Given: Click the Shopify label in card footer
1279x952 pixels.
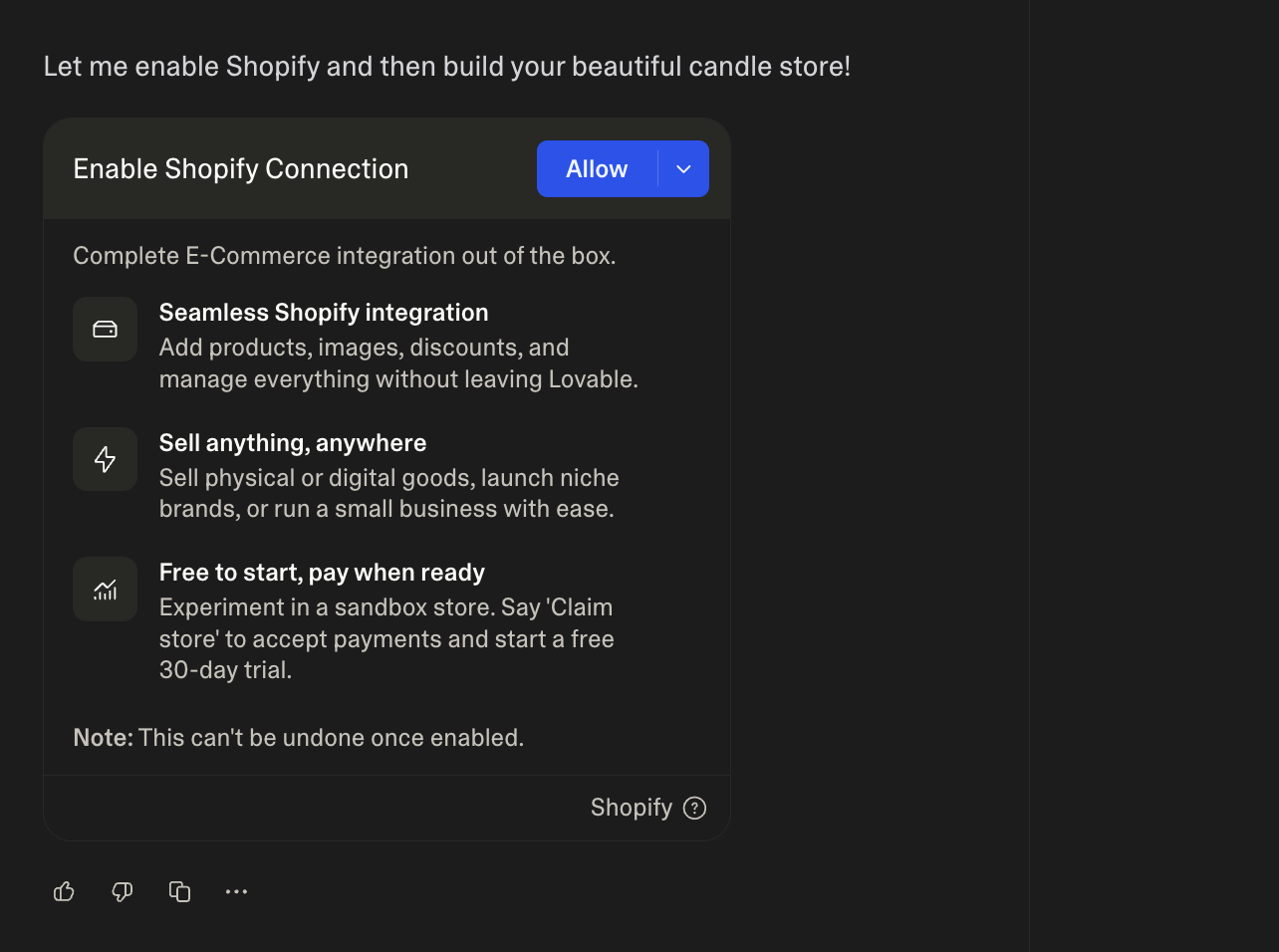Looking at the screenshot, I should [x=631, y=808].
